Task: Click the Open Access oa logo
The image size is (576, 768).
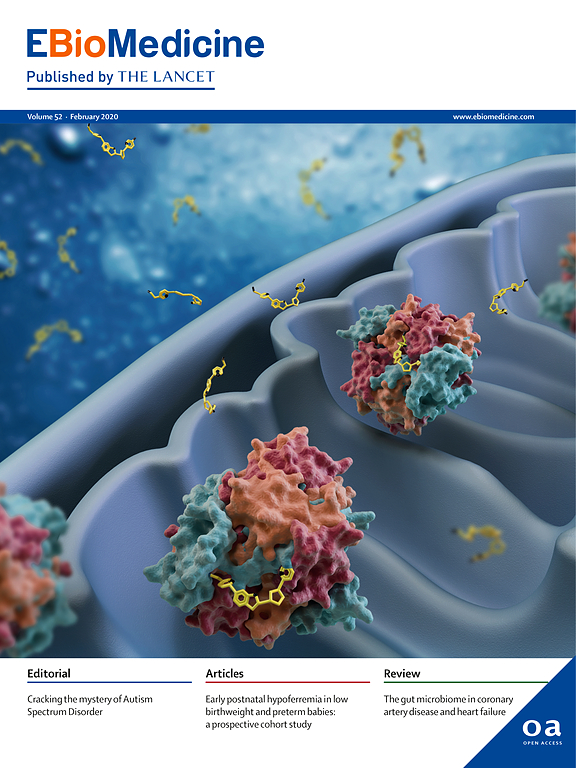Action: pyautogui.click(x=541, y=731)
